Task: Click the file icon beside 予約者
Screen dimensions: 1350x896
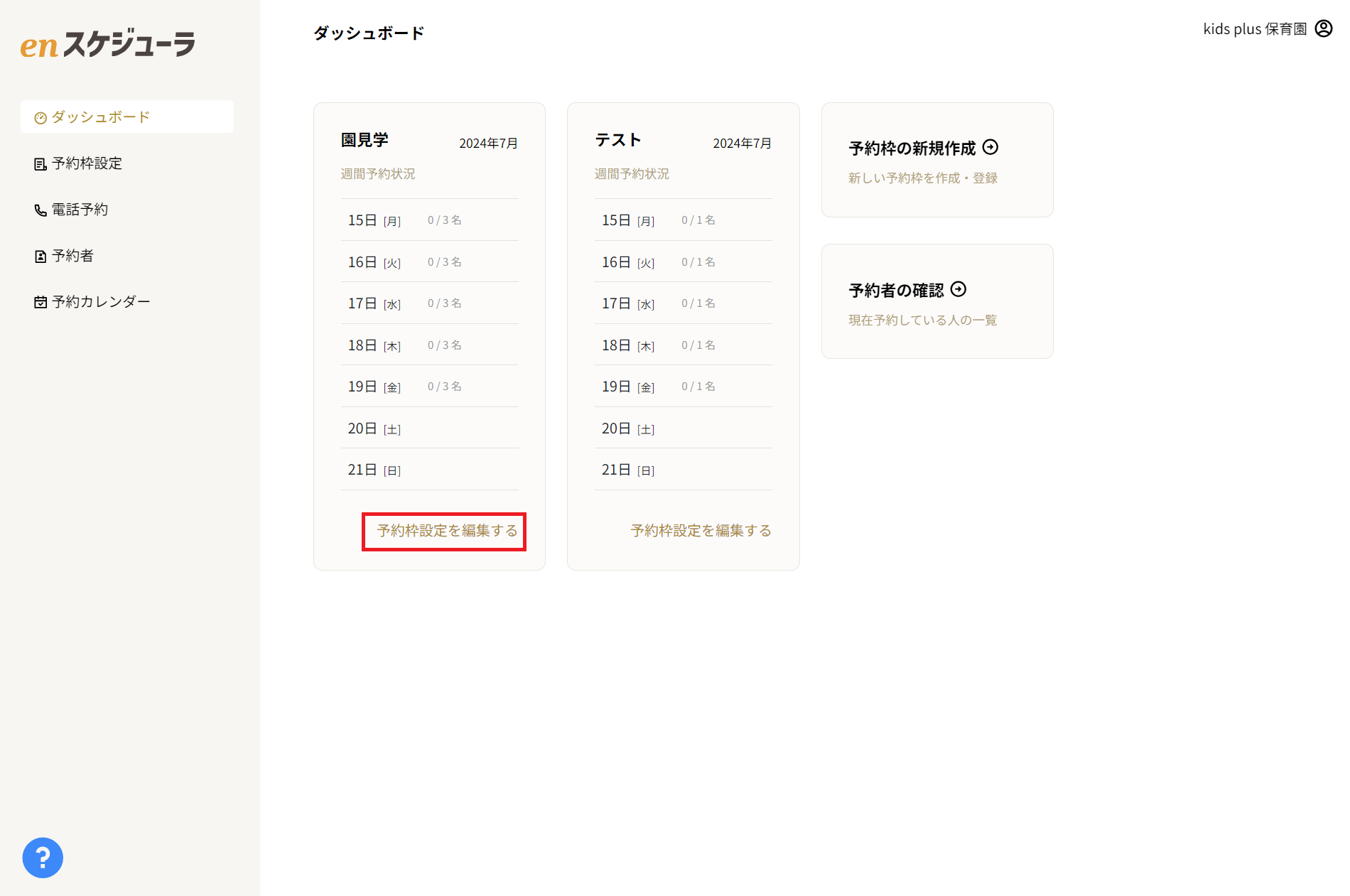Action: [x=40, y=255]
